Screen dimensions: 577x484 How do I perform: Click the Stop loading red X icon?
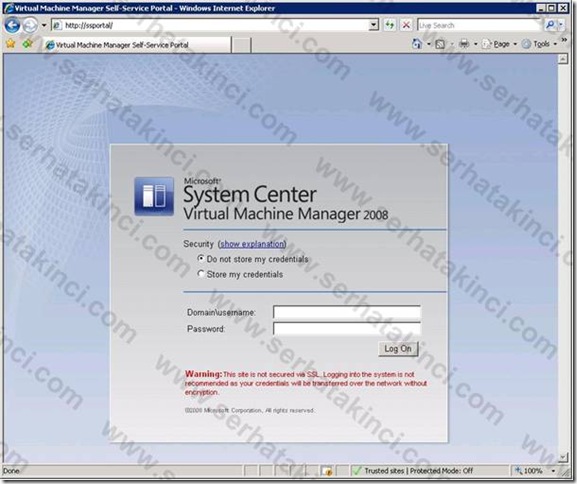coord(406,25)
